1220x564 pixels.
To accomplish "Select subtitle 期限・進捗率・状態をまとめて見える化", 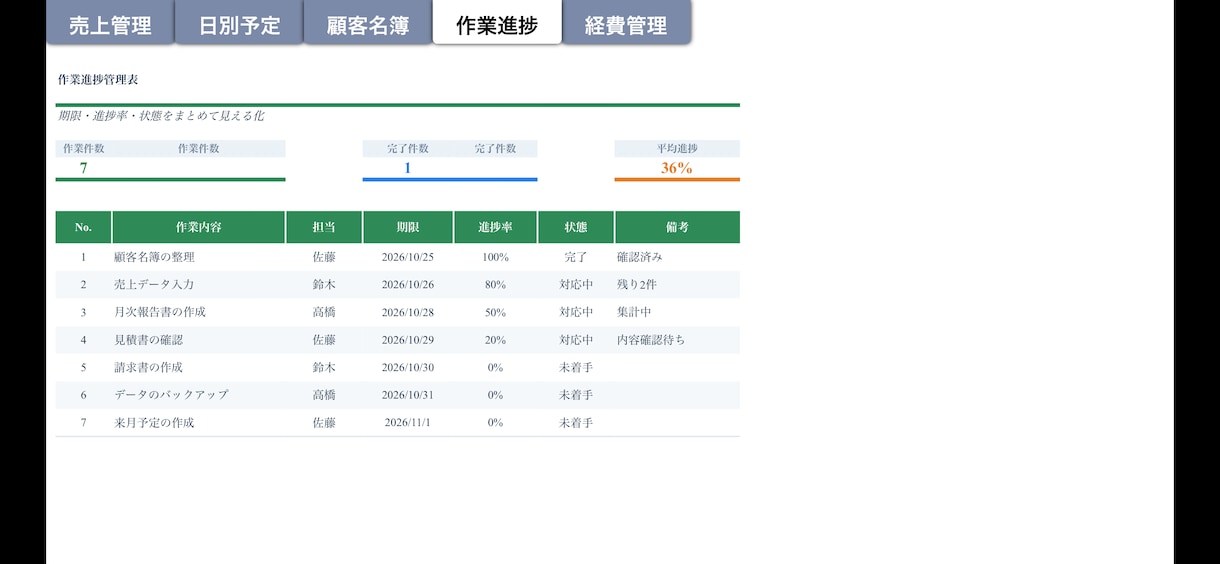I will 161,116.
